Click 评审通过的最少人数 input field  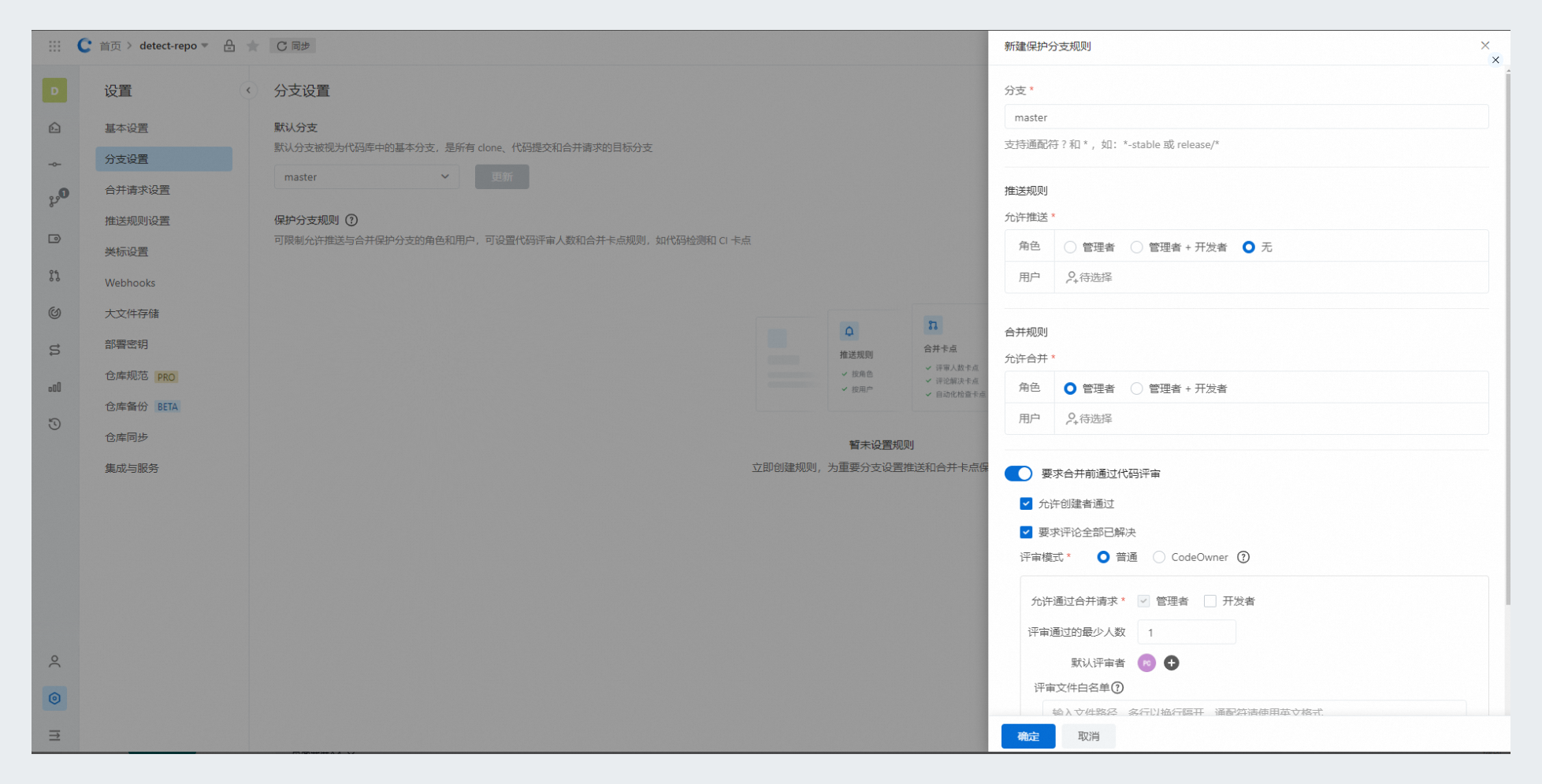(x=1187, y=632)
